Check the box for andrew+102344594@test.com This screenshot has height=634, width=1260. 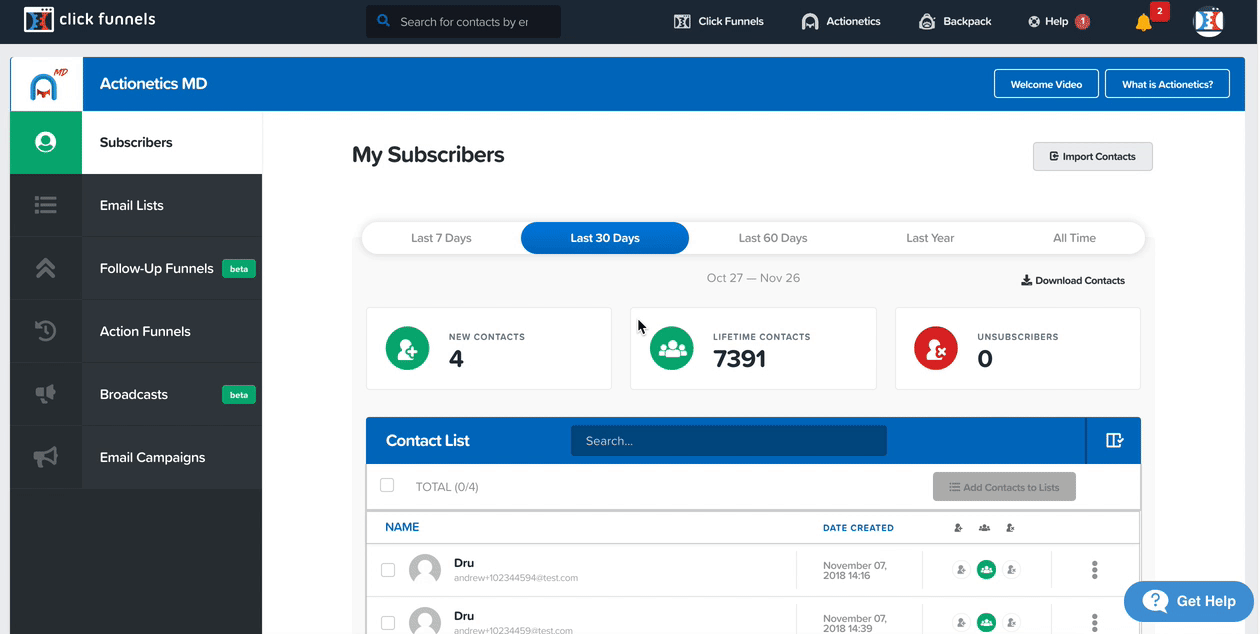pos(388,570)
